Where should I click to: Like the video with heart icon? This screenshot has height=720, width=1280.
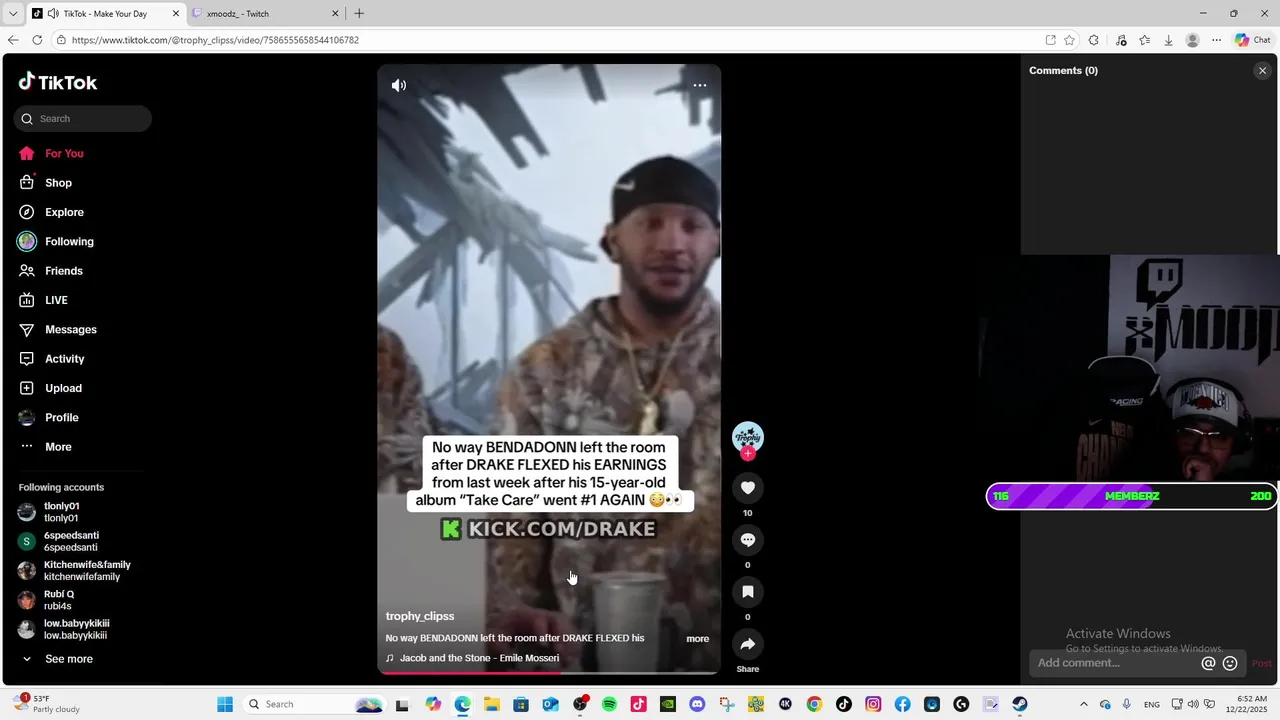(747, 487)
